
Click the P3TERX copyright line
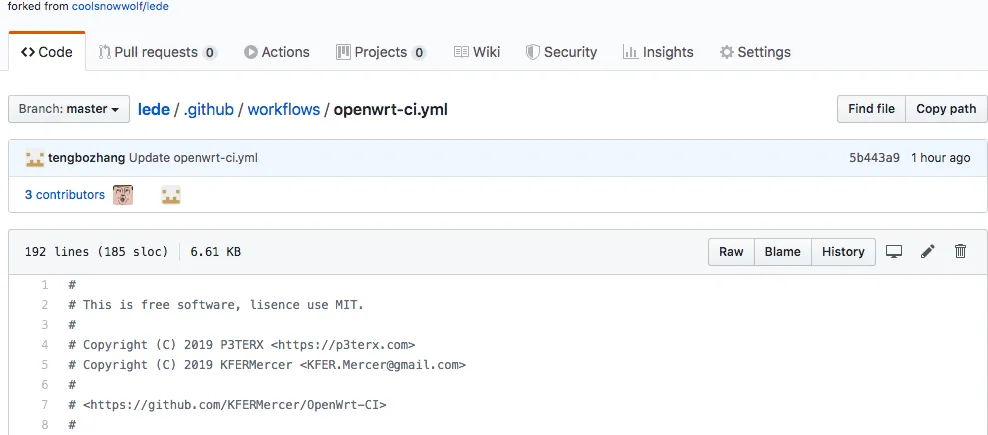tap(241, 345)
